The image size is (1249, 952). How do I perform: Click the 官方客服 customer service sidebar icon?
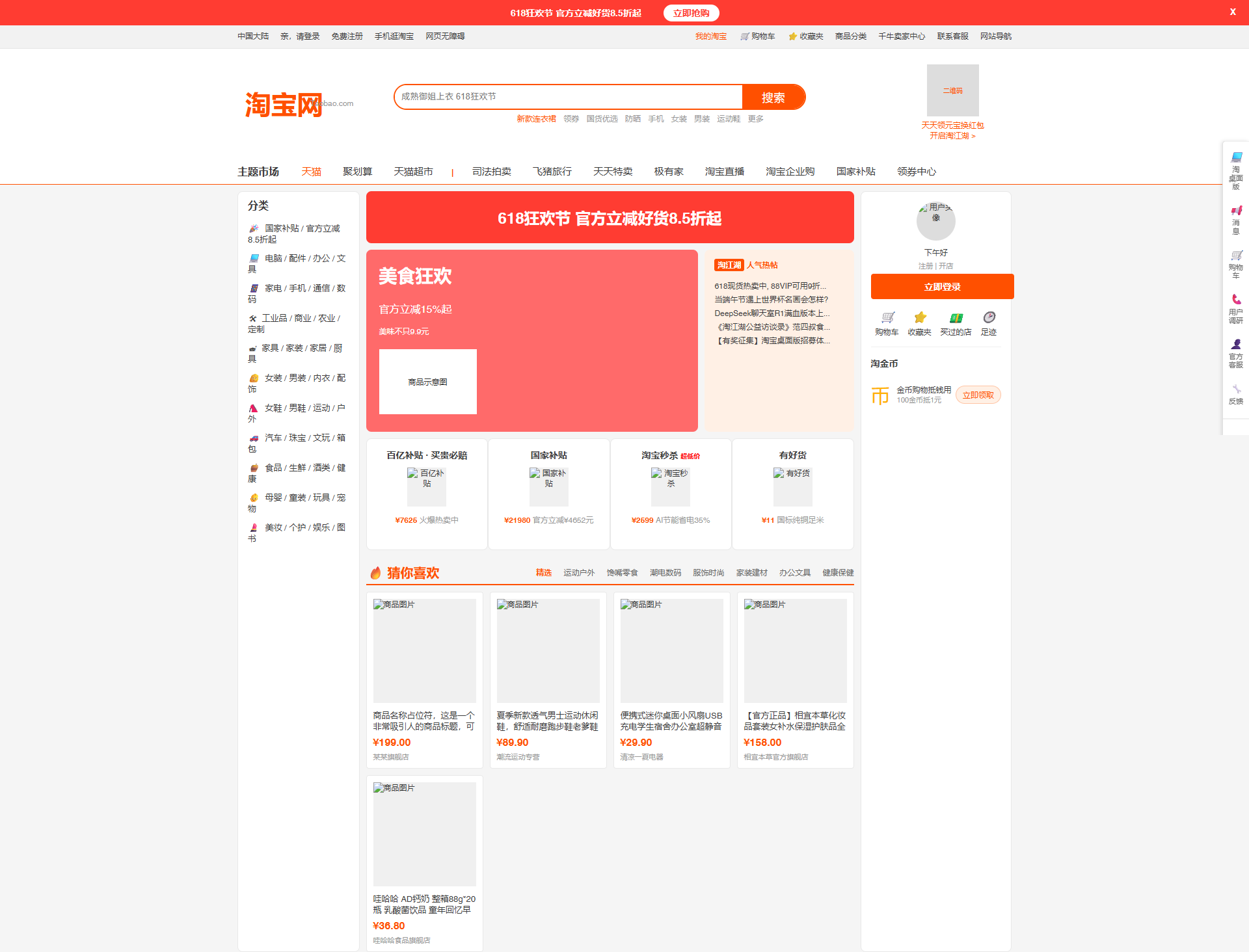point(1236,345)
